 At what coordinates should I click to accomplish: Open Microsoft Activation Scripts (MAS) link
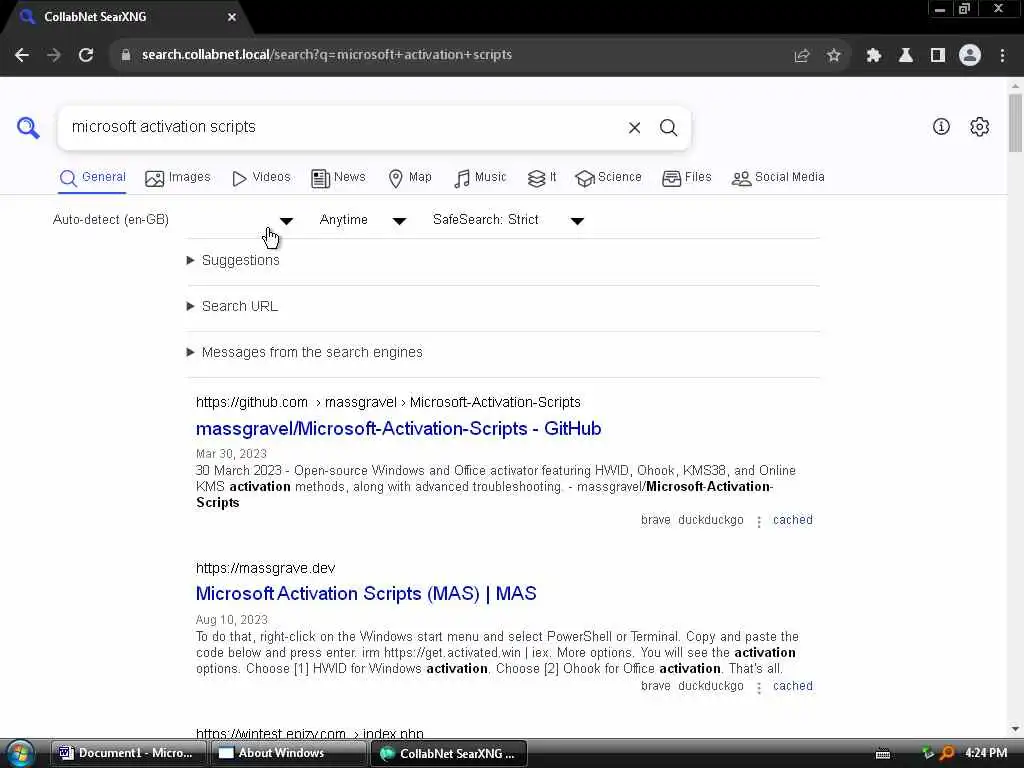point(366,594)
